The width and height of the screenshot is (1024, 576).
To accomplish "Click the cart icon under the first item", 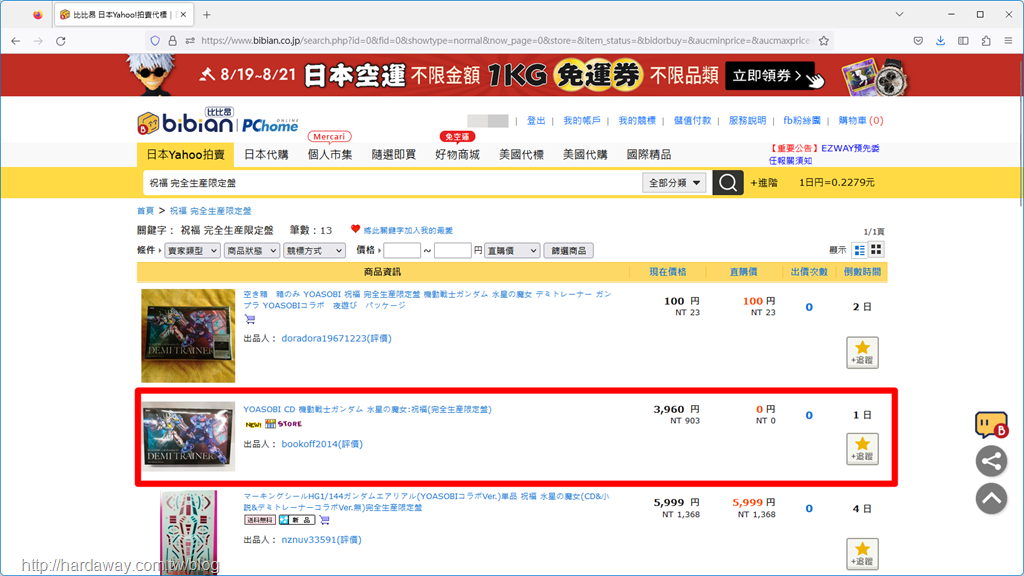I will 250,319.
